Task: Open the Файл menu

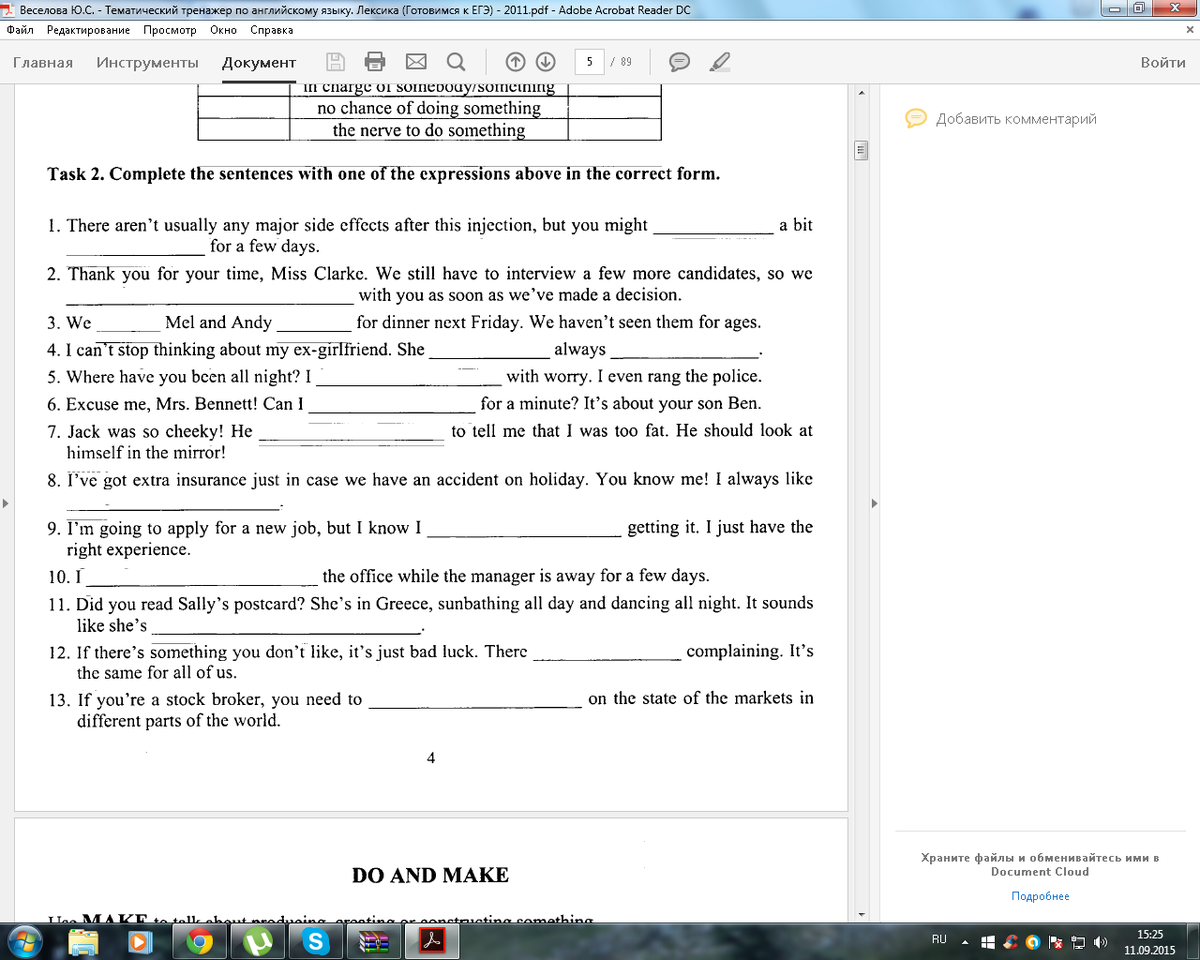Action: [20, 30]
